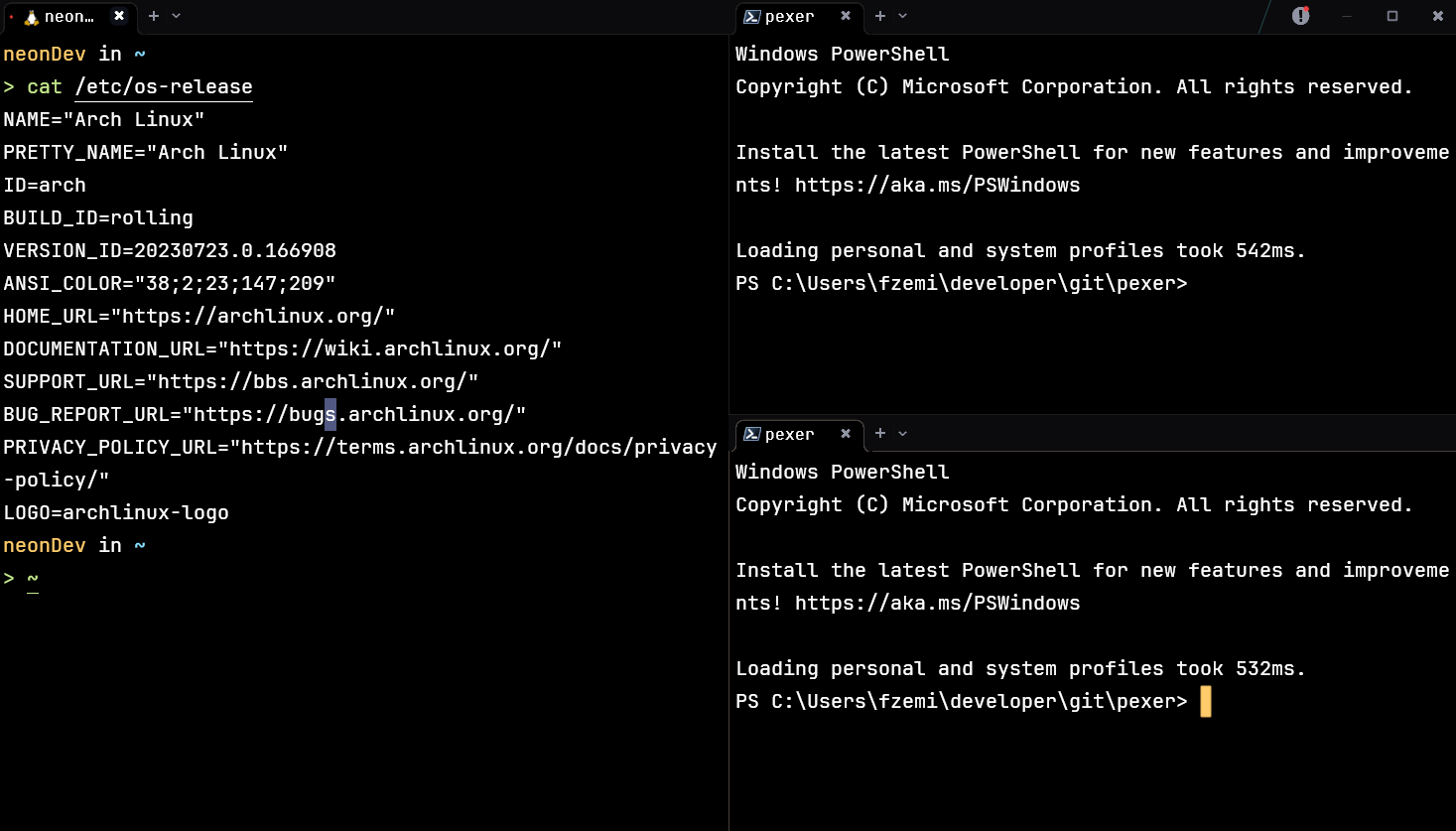Click PowerShell icon on upper pexer tab
The height and width of the screenshot is (831, 1456).
(752, 17)
